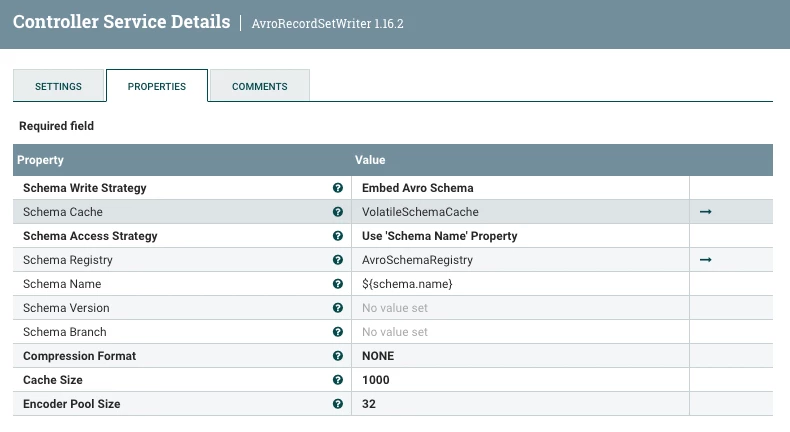Select the Schema Access Strategy label
The image size is (790, 432).
click(90, 236)
